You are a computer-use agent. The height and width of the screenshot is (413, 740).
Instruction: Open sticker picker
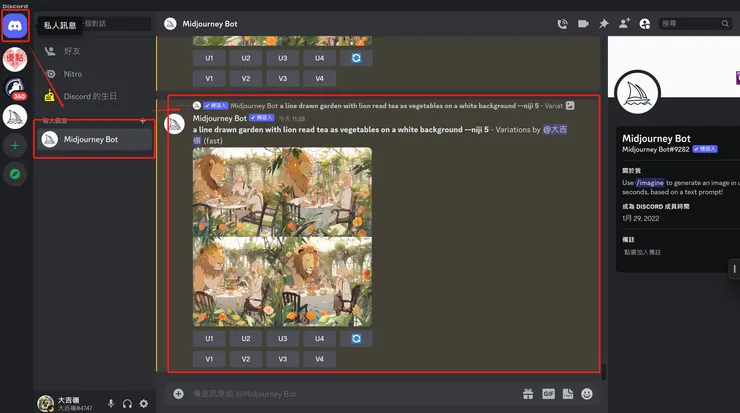(x=568, y=394)
